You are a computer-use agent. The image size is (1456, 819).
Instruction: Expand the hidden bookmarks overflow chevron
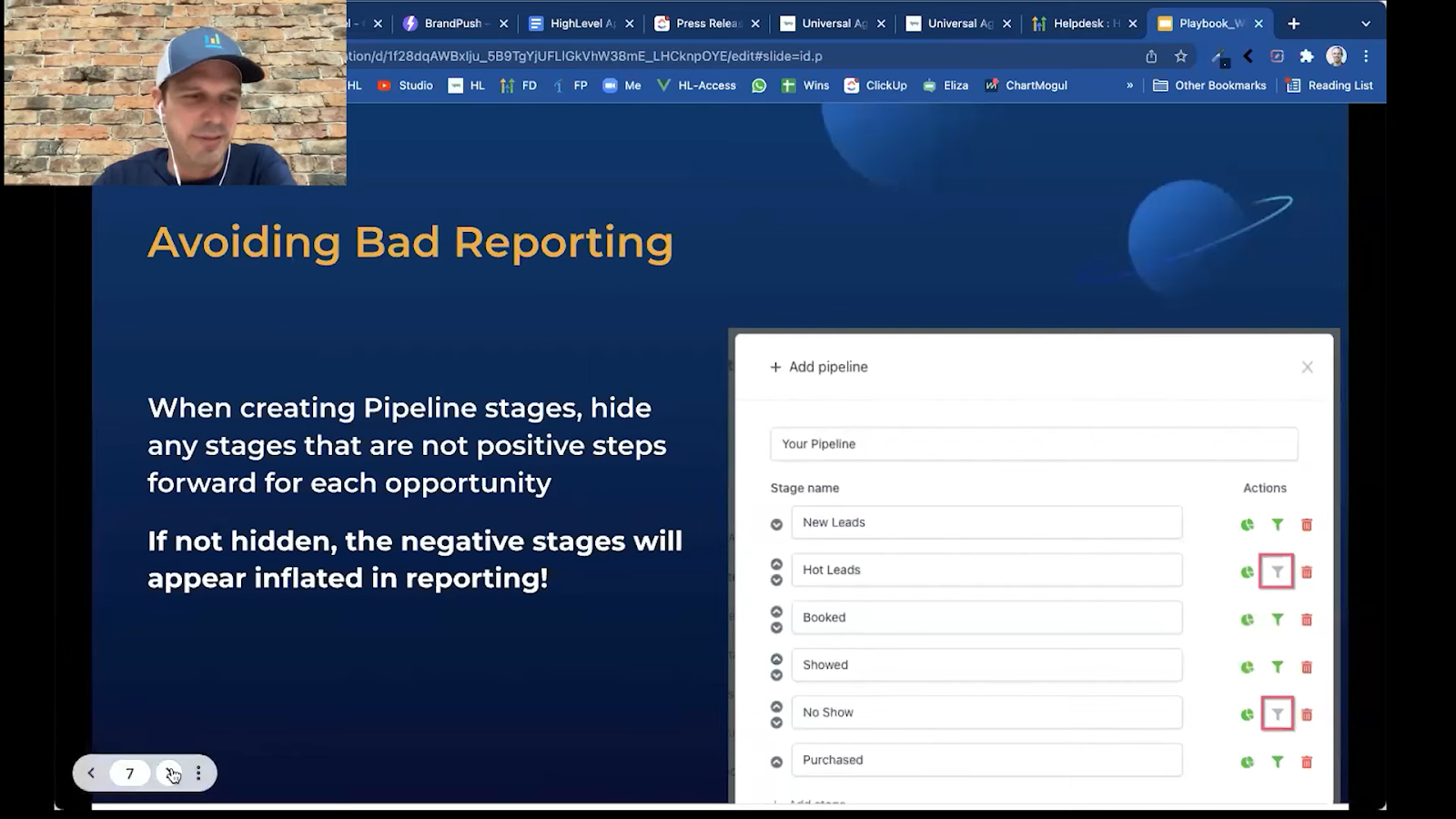click(x=1129, y=86)
